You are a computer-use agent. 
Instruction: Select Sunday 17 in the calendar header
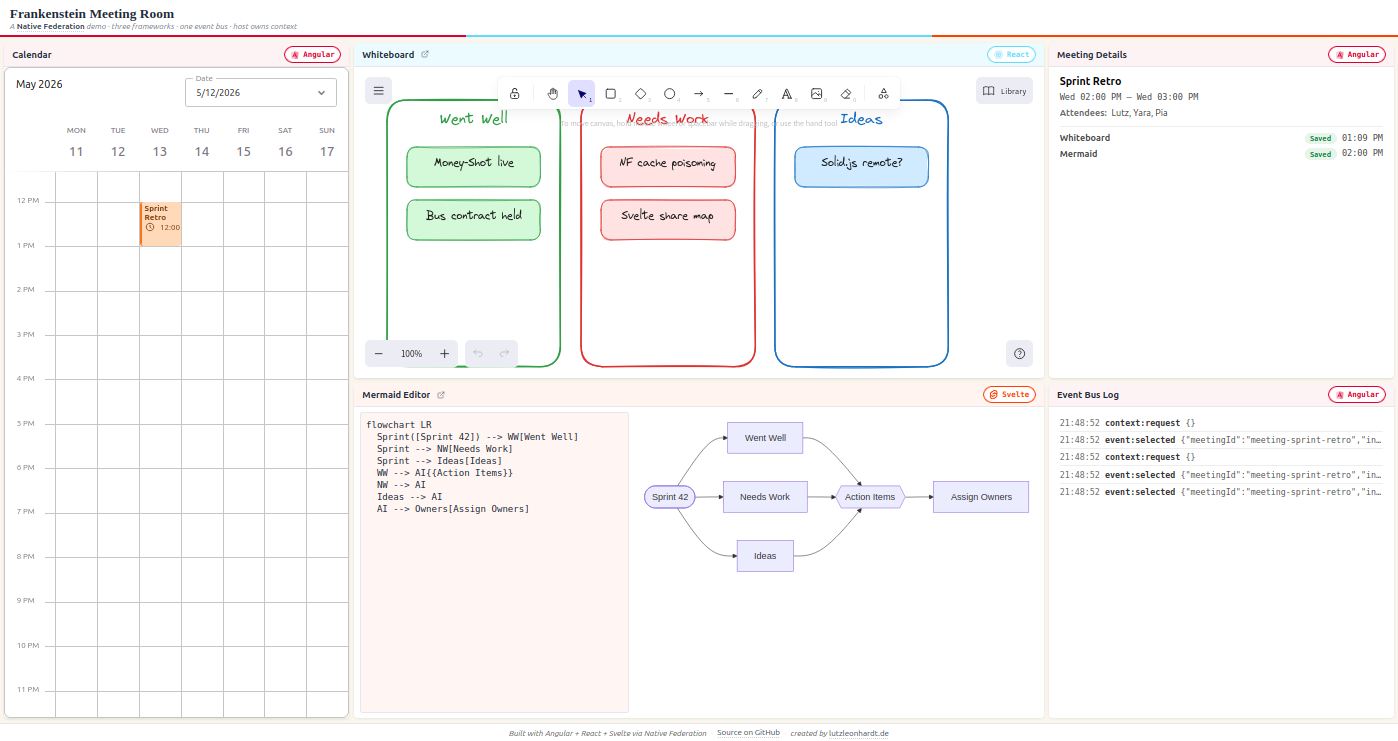pos(327,143)
